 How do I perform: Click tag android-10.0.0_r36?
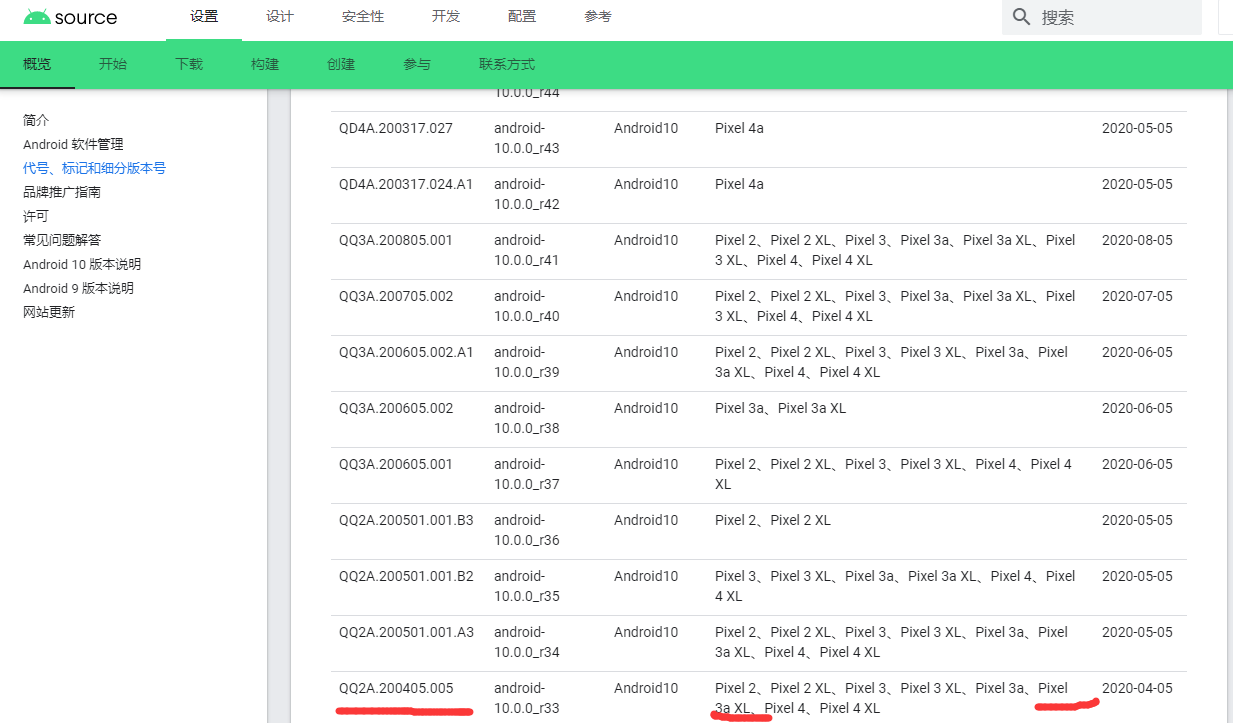527,530
